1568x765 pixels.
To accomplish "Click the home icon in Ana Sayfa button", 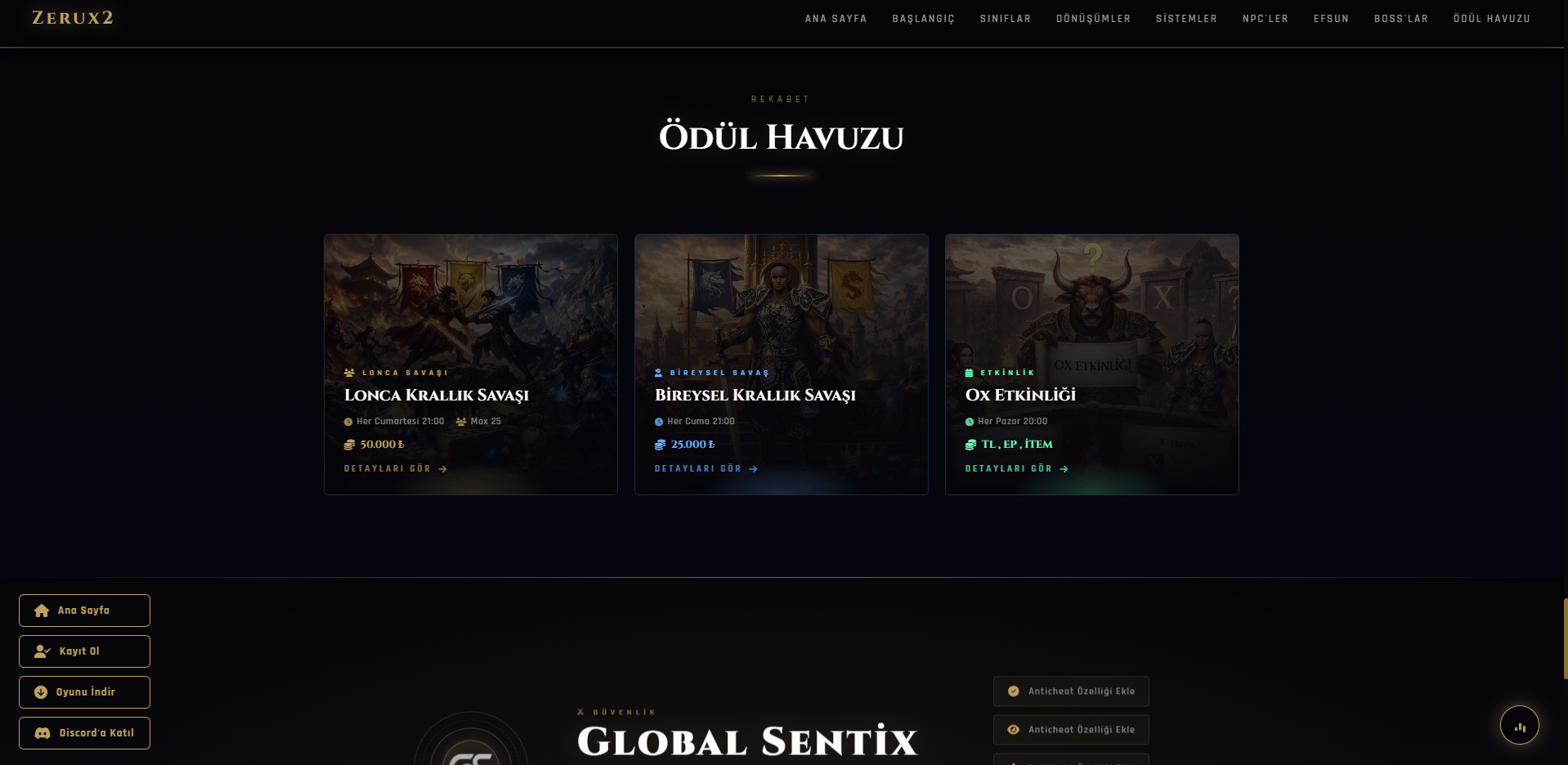I will coord(42,611).
